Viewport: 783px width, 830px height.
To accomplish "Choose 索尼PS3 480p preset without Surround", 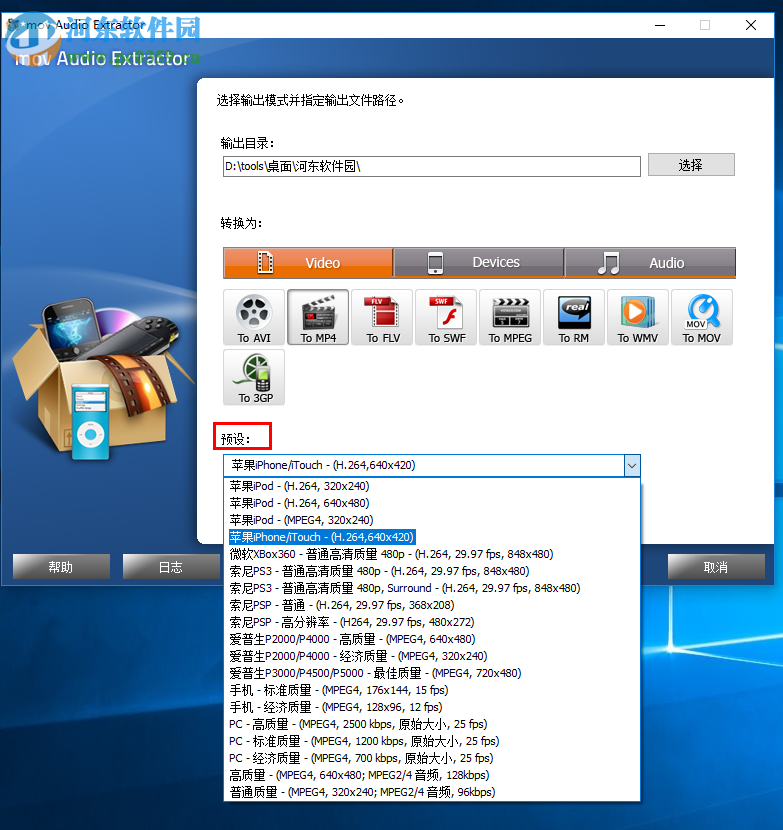I will 432,571.
